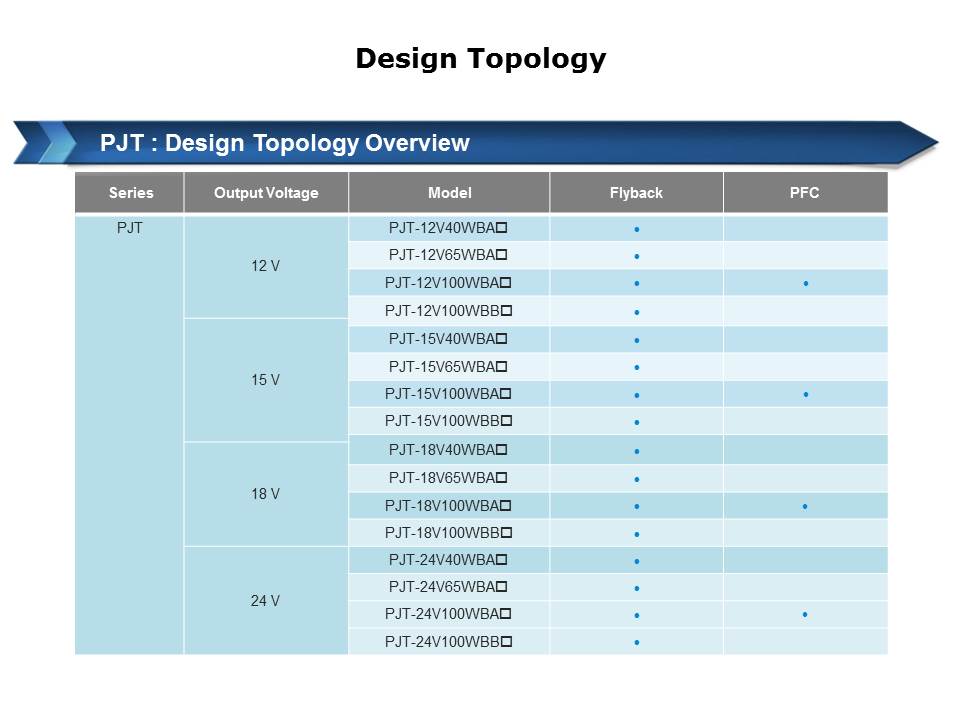This screenshot has height=720, width=960.
Task: Select the Output Voltage column header
Action: [x=266, y=193]
